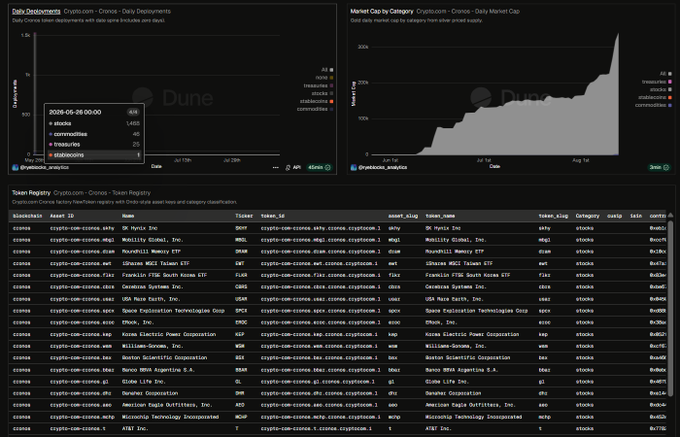Select the 'WSM' ticker cell
The height and width of the screenshot is (437, 680).
coord(240,346)
